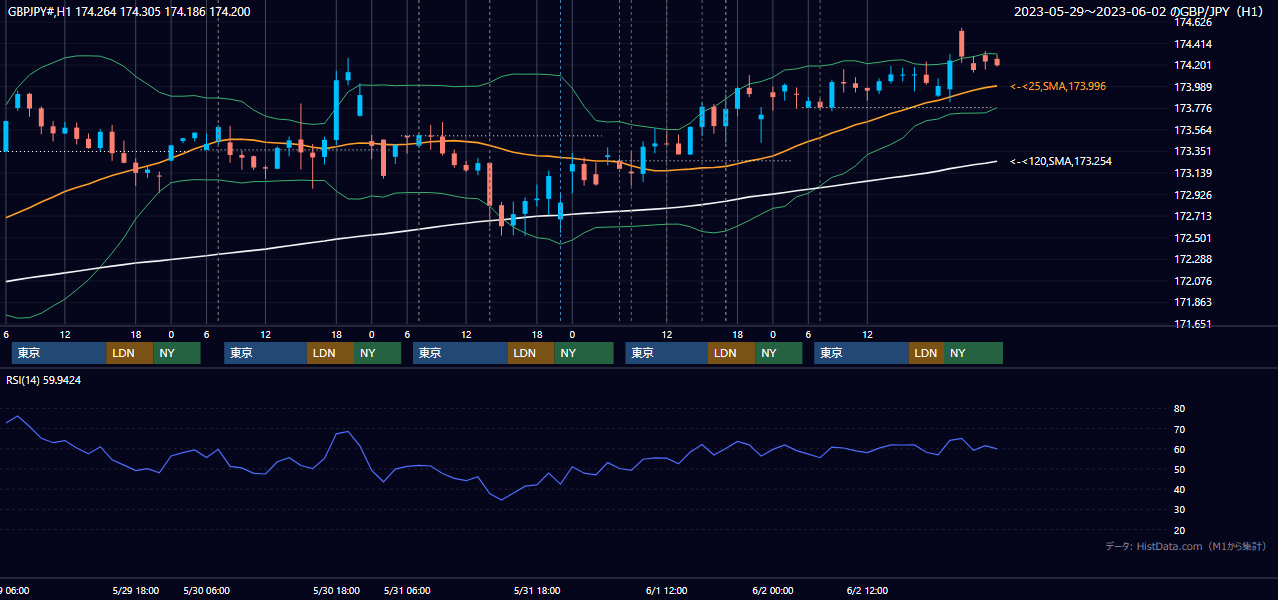Click the 6/2 12:00 time label

pos(868,591)
